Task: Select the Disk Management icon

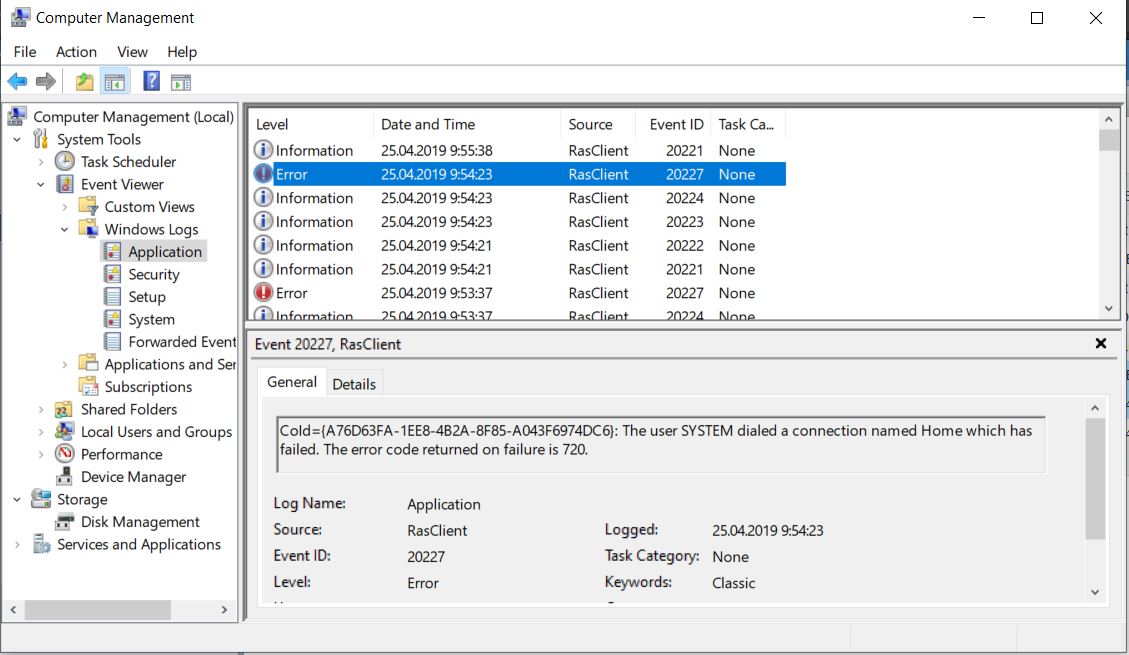Action: (x=65, y=521)
